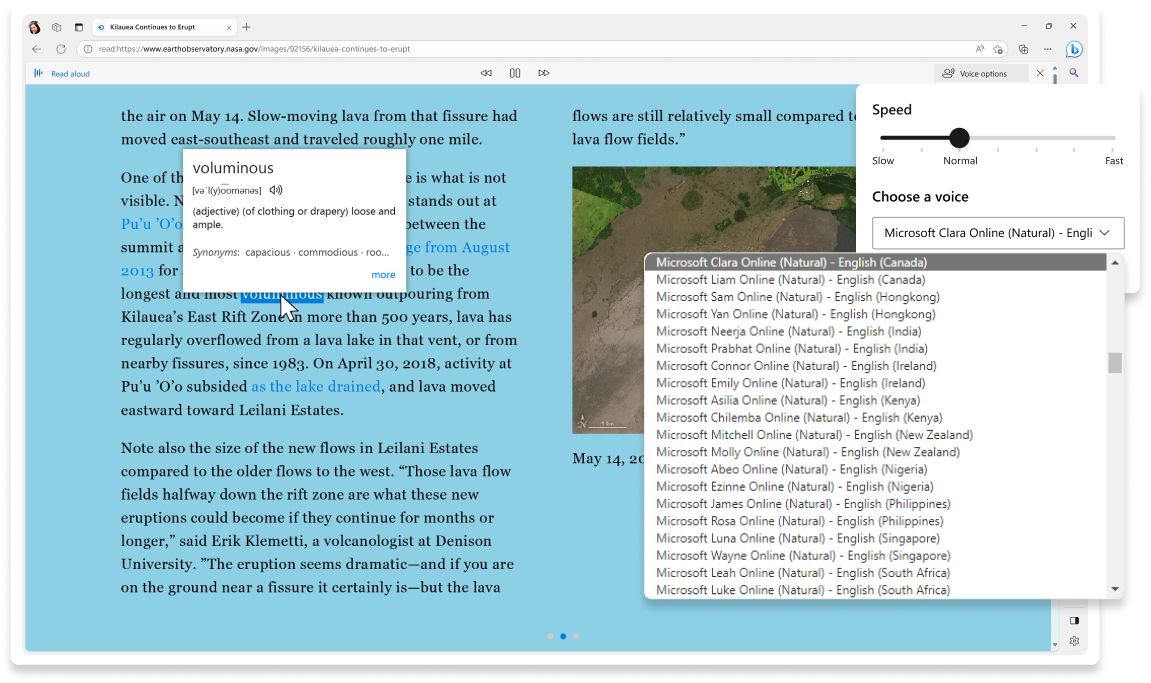Open the Bing chat sidebar icon
The height and width of the screenshot is (683, 1151).
tap(1074, 49)
